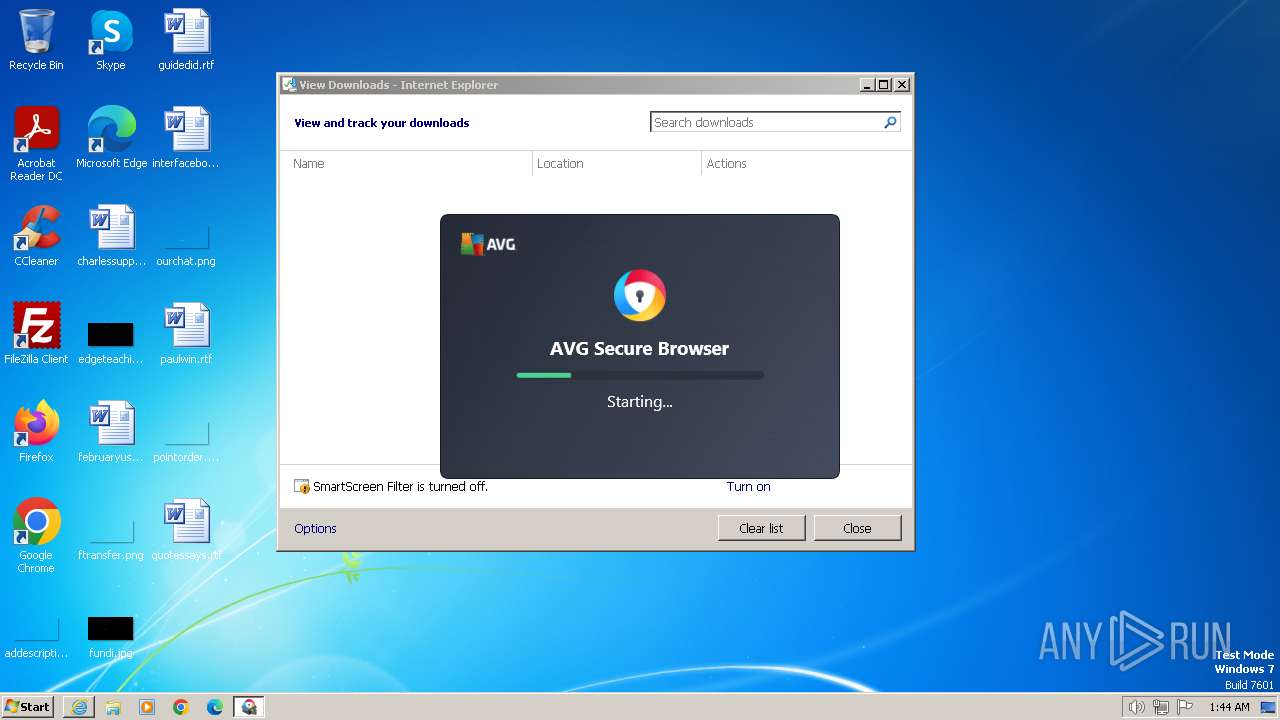Screen dimensions: 1280x720
Task: Click the network tray icon
Action: point(1161,707)
